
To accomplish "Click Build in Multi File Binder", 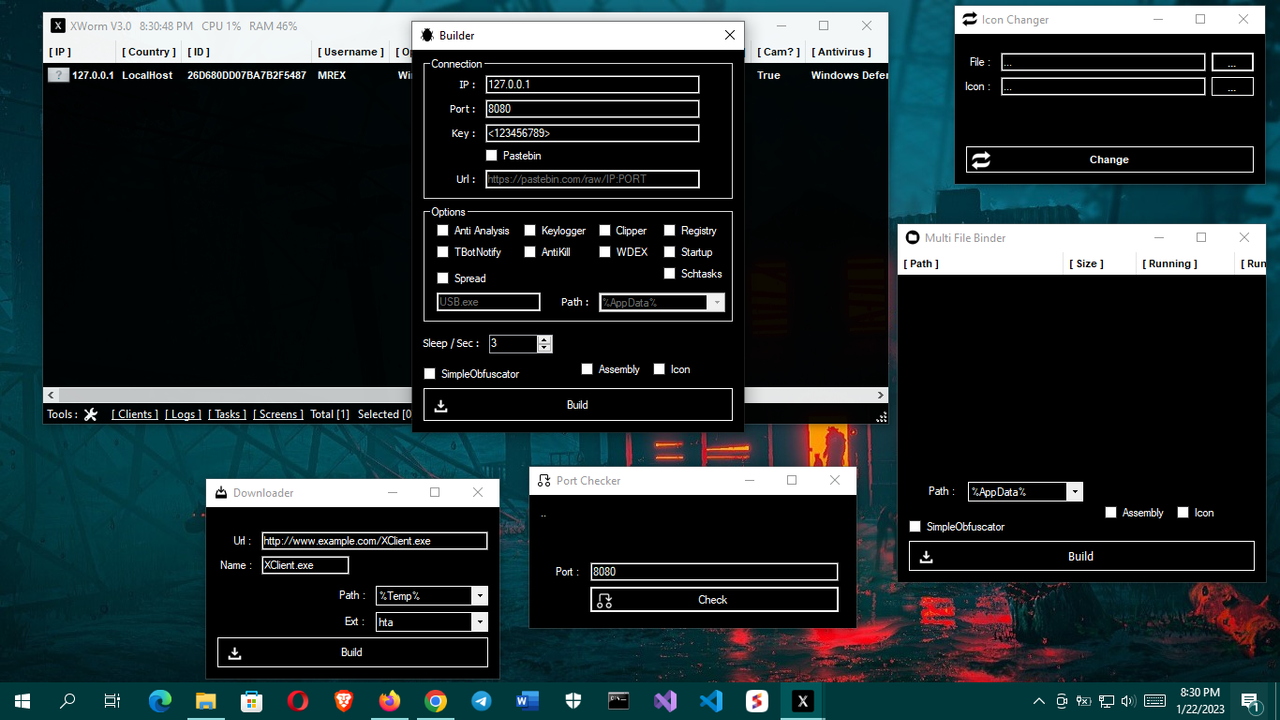I will 1080,555.
